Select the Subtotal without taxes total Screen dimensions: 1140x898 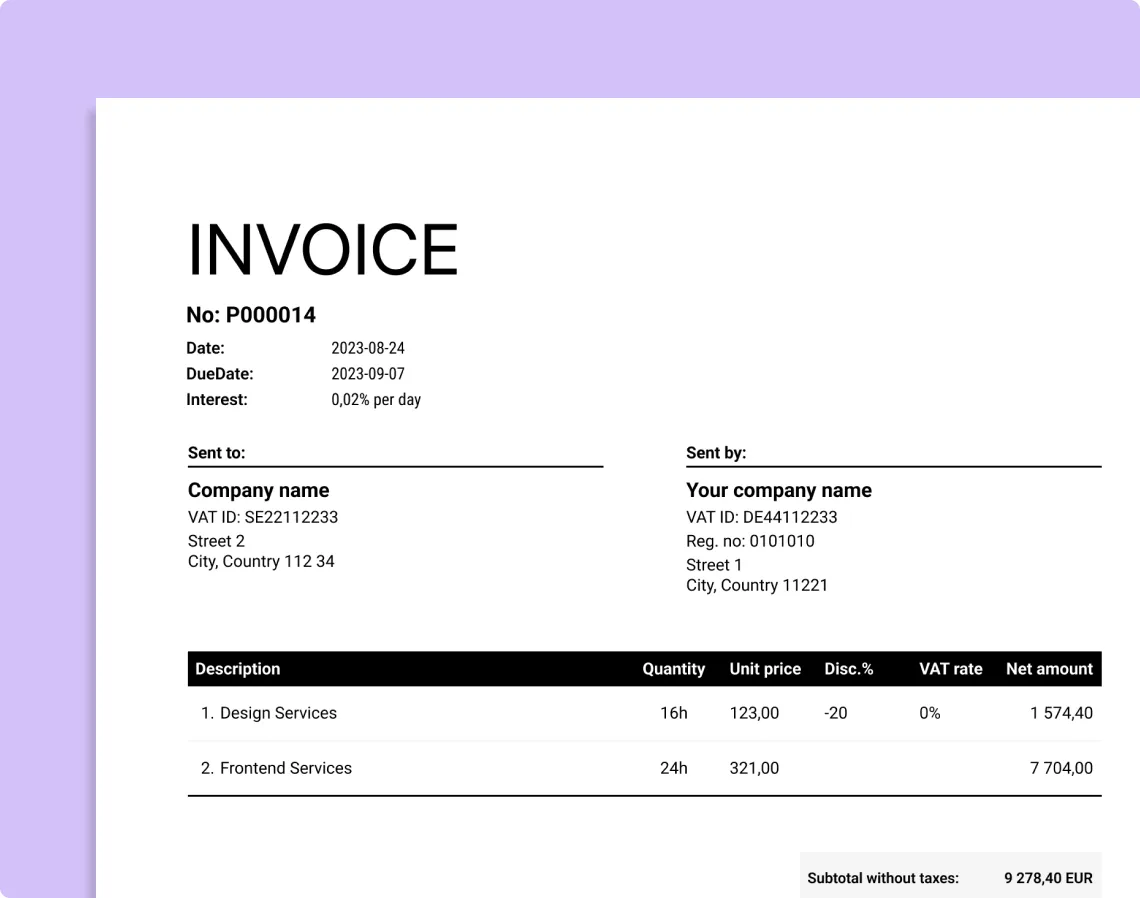(884, 877)
